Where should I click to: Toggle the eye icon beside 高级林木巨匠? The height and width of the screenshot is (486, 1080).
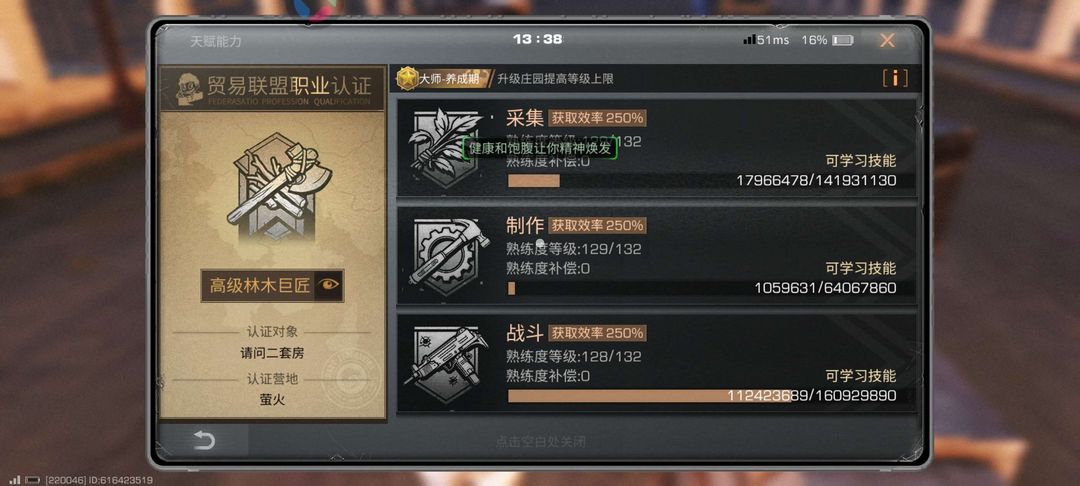click(x=329, y=286)
